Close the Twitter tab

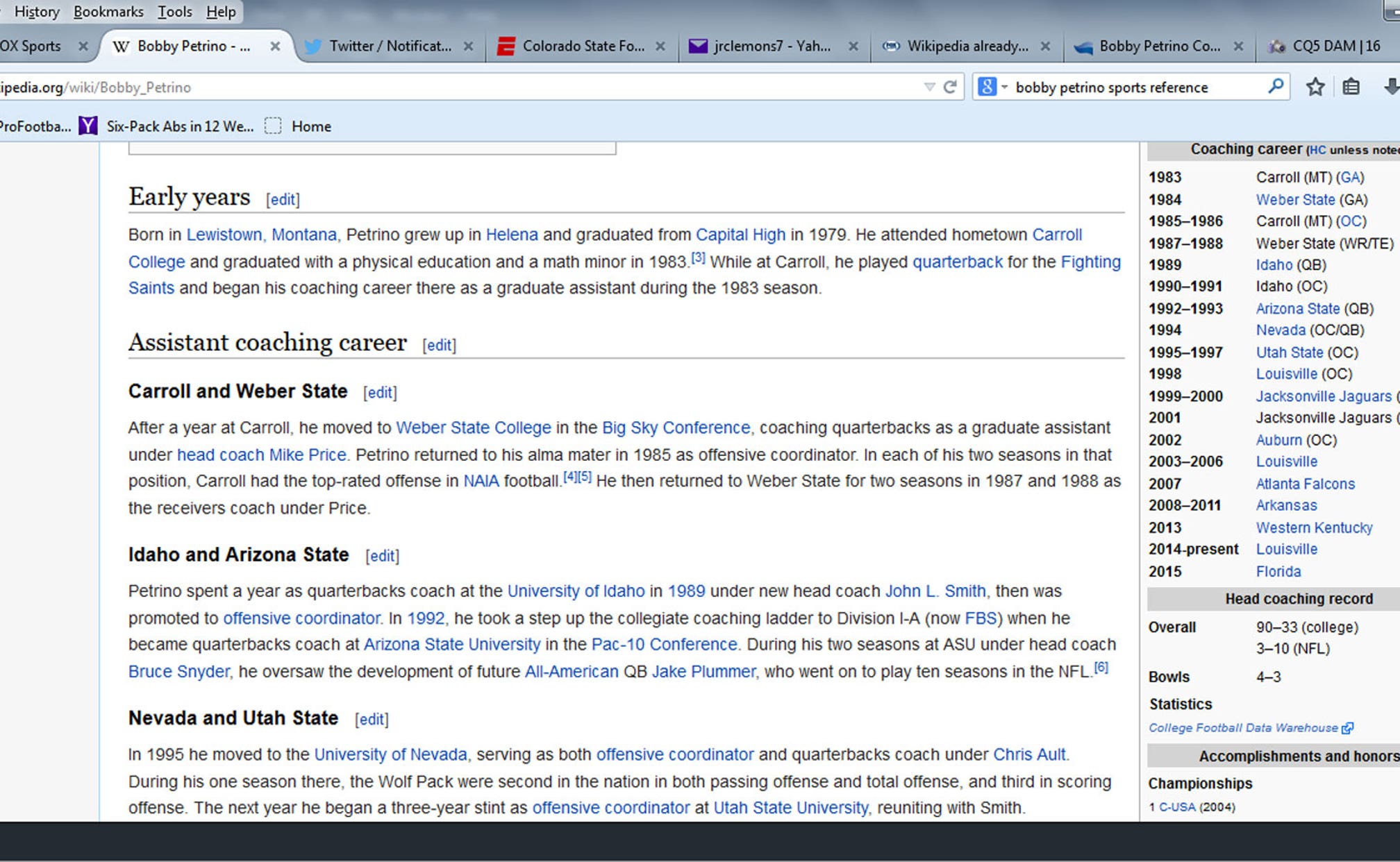(x=468, y=47)
